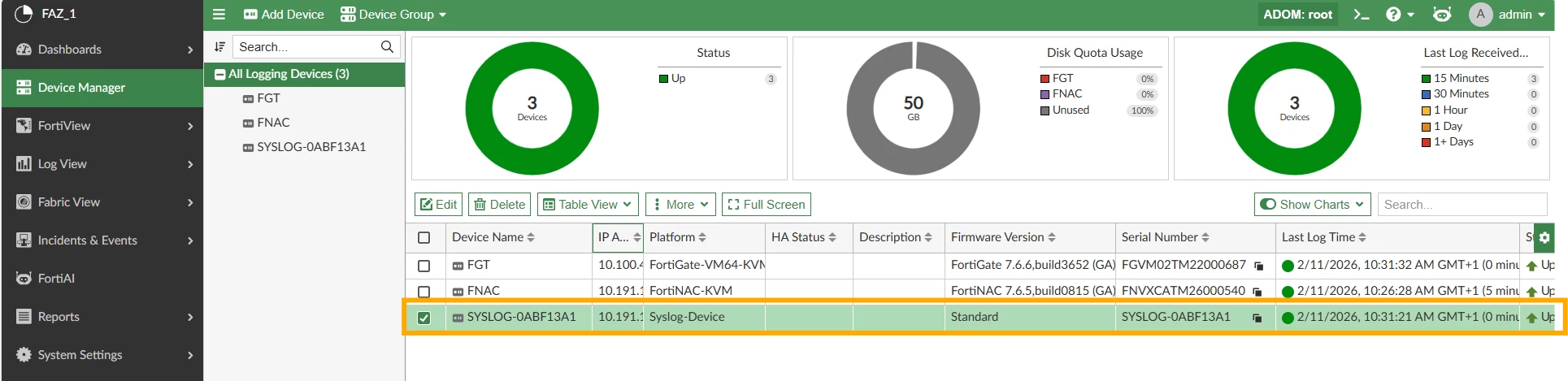Click the Add Device button
The width and height of the screenshot is (1568, 381).
284,15
